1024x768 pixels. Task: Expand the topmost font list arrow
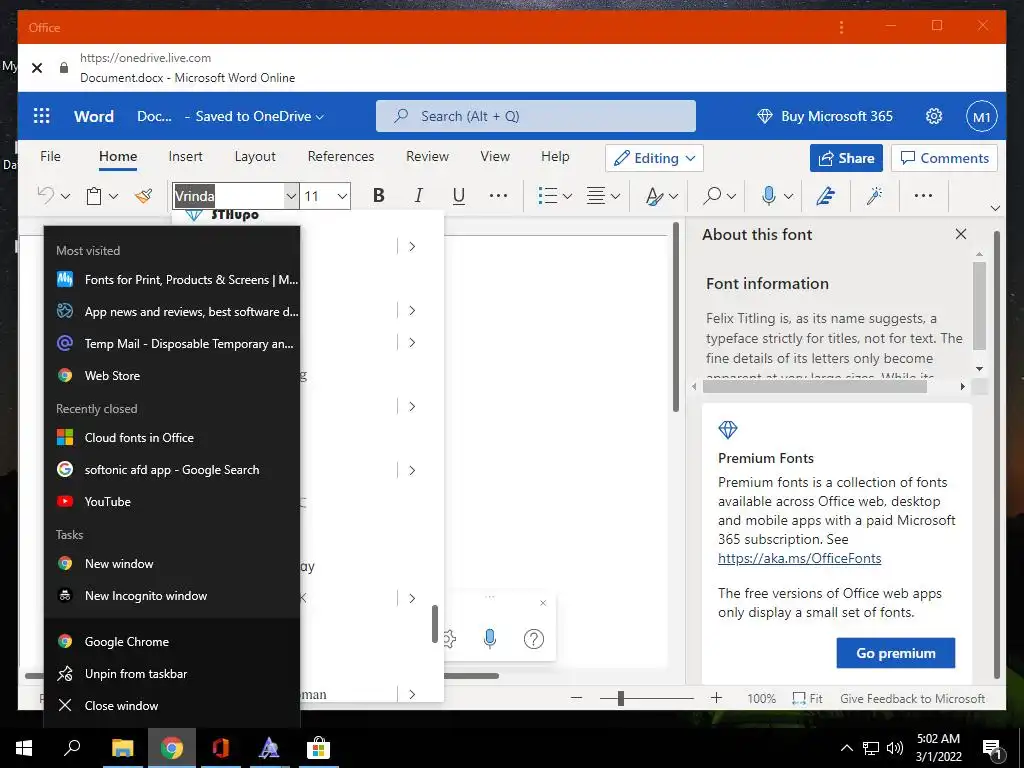411,246
